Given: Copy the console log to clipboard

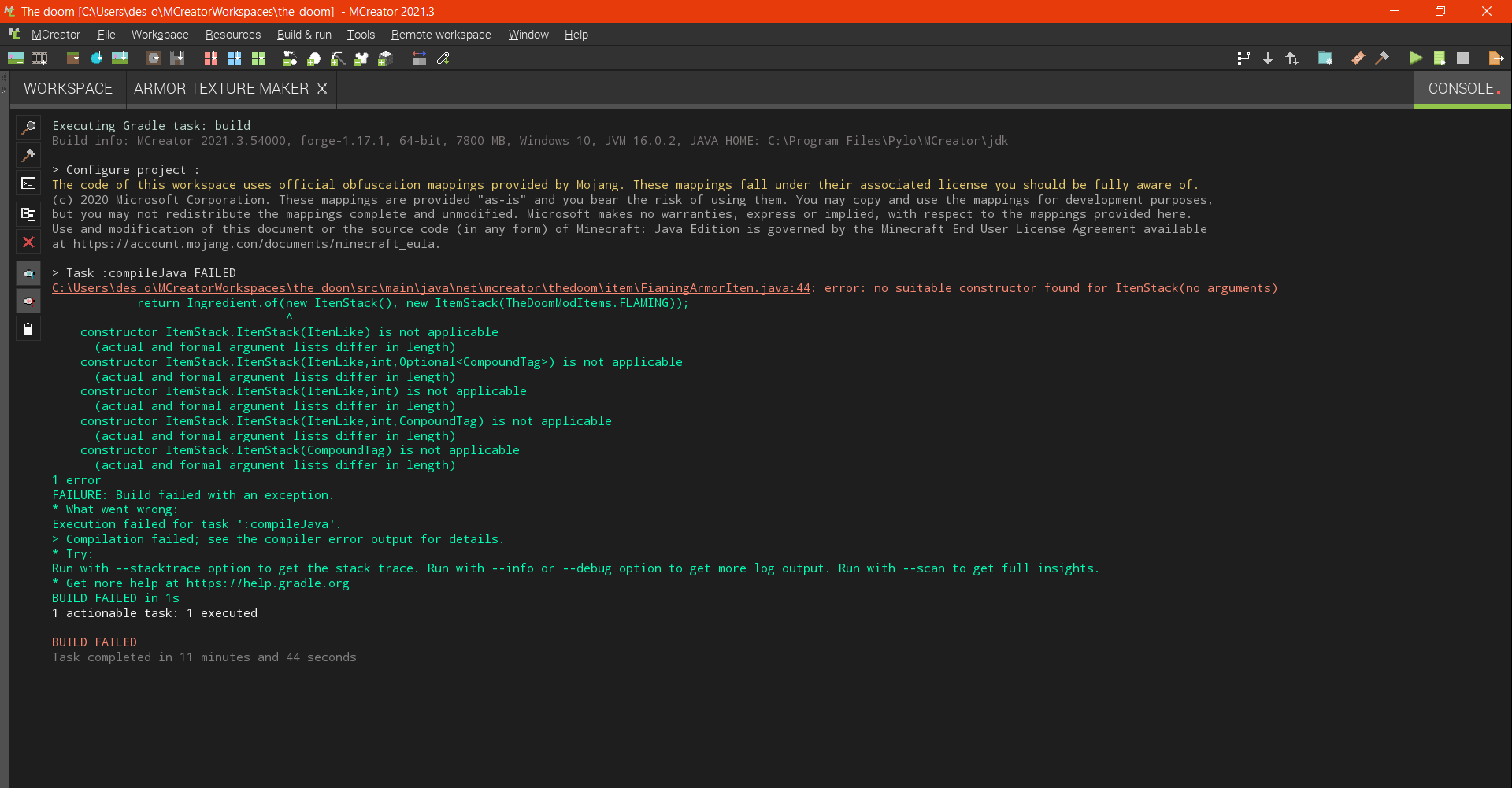Looking at the screenshot, I should tap(29, 213).
